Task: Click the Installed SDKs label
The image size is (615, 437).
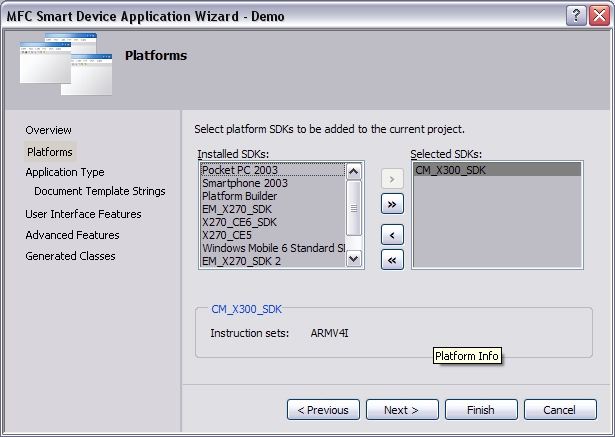Action: (233, 154)
